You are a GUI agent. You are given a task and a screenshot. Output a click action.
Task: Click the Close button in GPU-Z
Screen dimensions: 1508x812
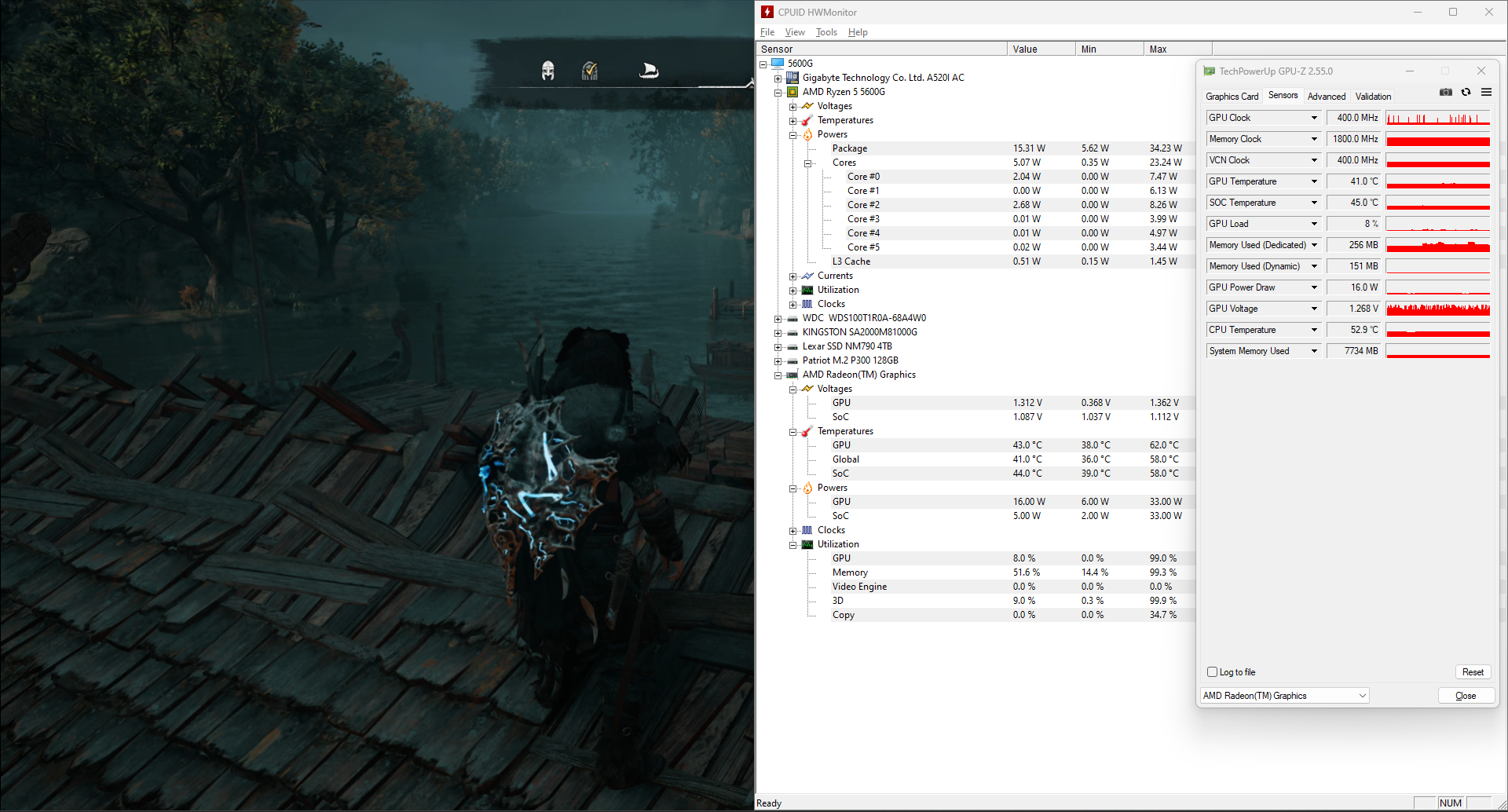click(1466, 696)
